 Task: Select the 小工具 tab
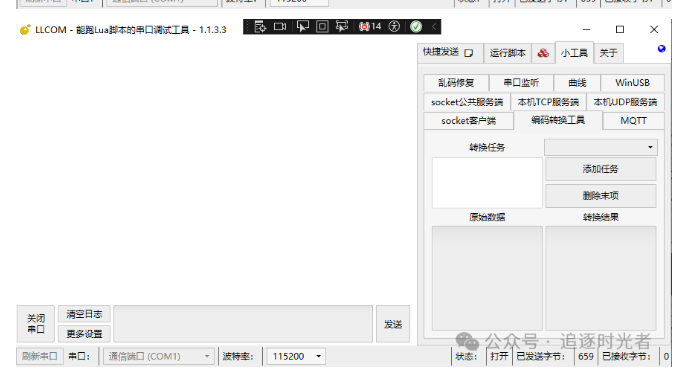pos(574,53)
